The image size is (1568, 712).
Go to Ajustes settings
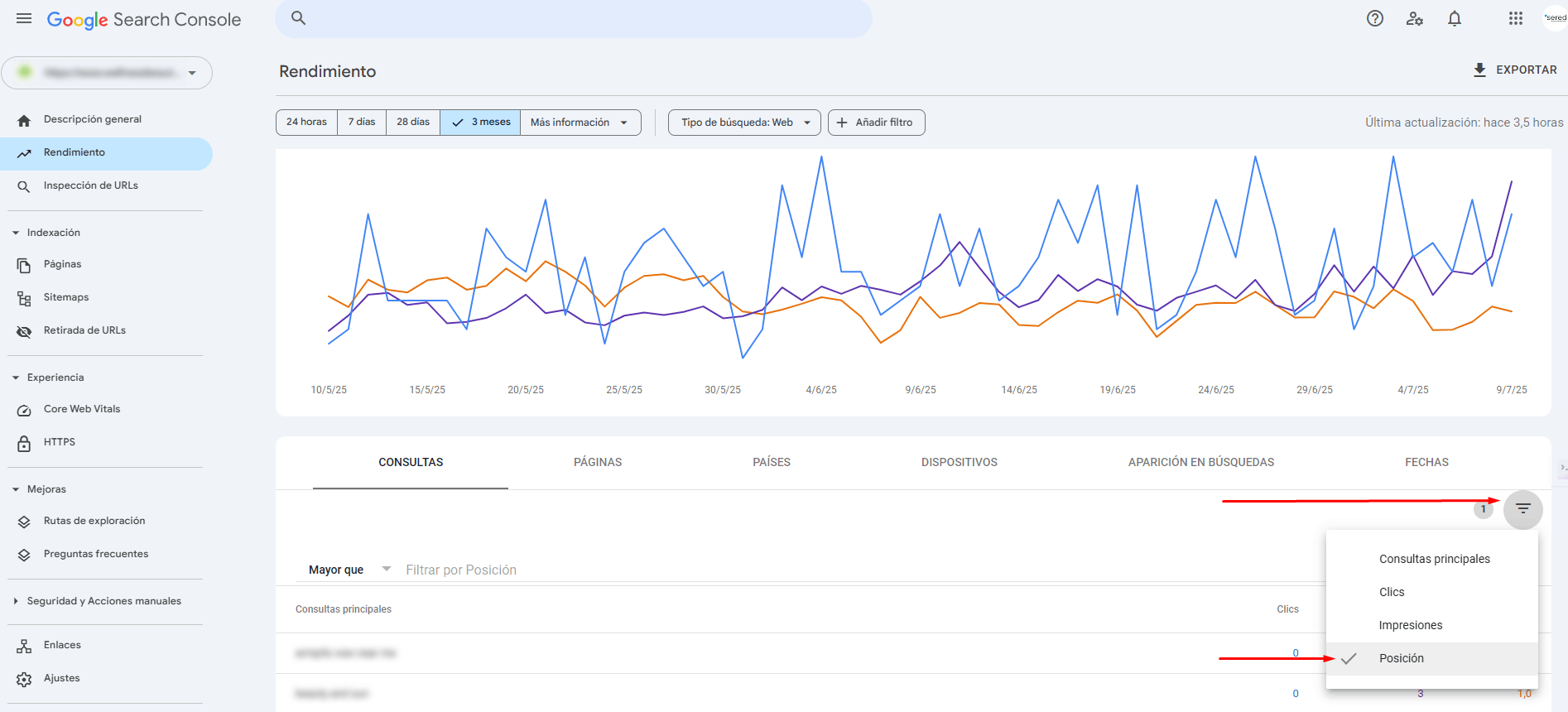(x=61, y=678)
